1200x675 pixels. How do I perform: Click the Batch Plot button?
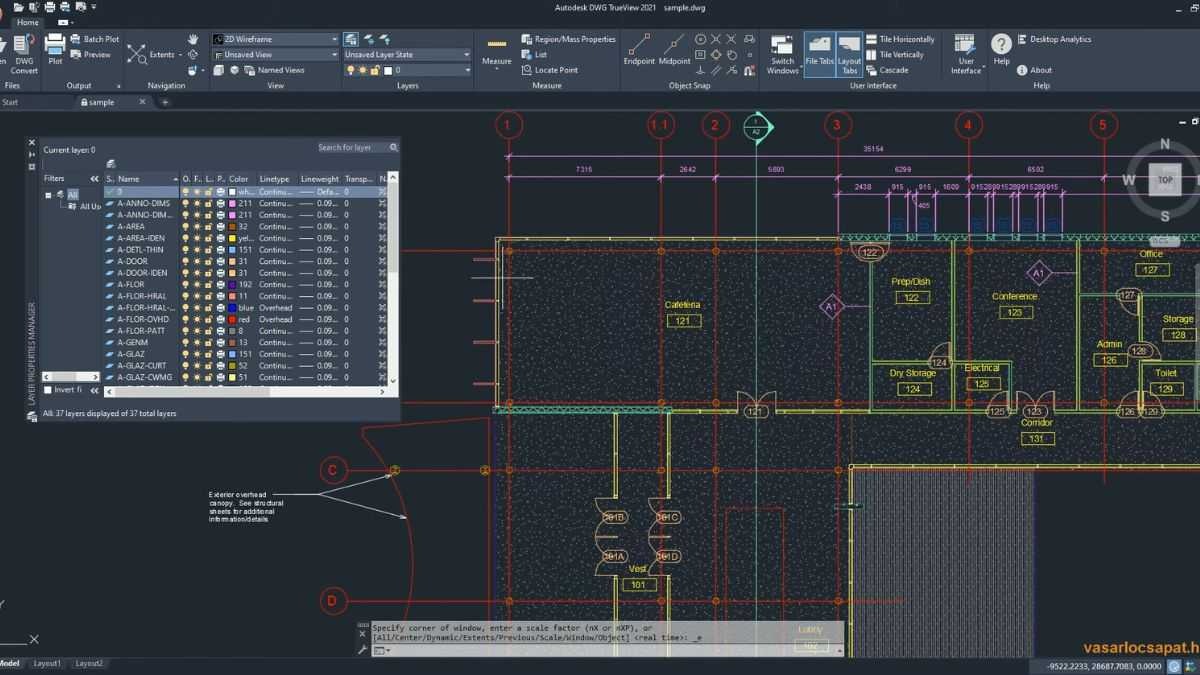(x=101, y=39)
